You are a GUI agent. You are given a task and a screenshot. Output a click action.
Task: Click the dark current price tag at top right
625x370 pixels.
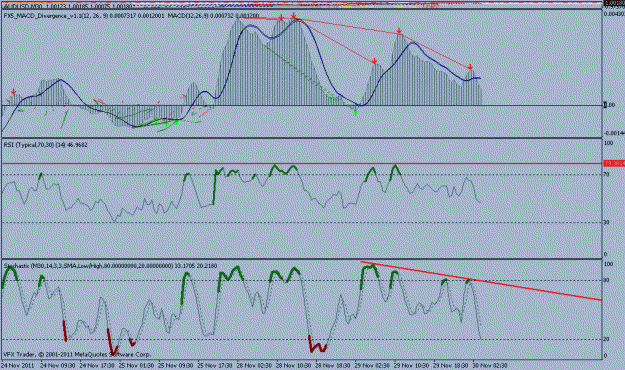[x=614, y=3]
